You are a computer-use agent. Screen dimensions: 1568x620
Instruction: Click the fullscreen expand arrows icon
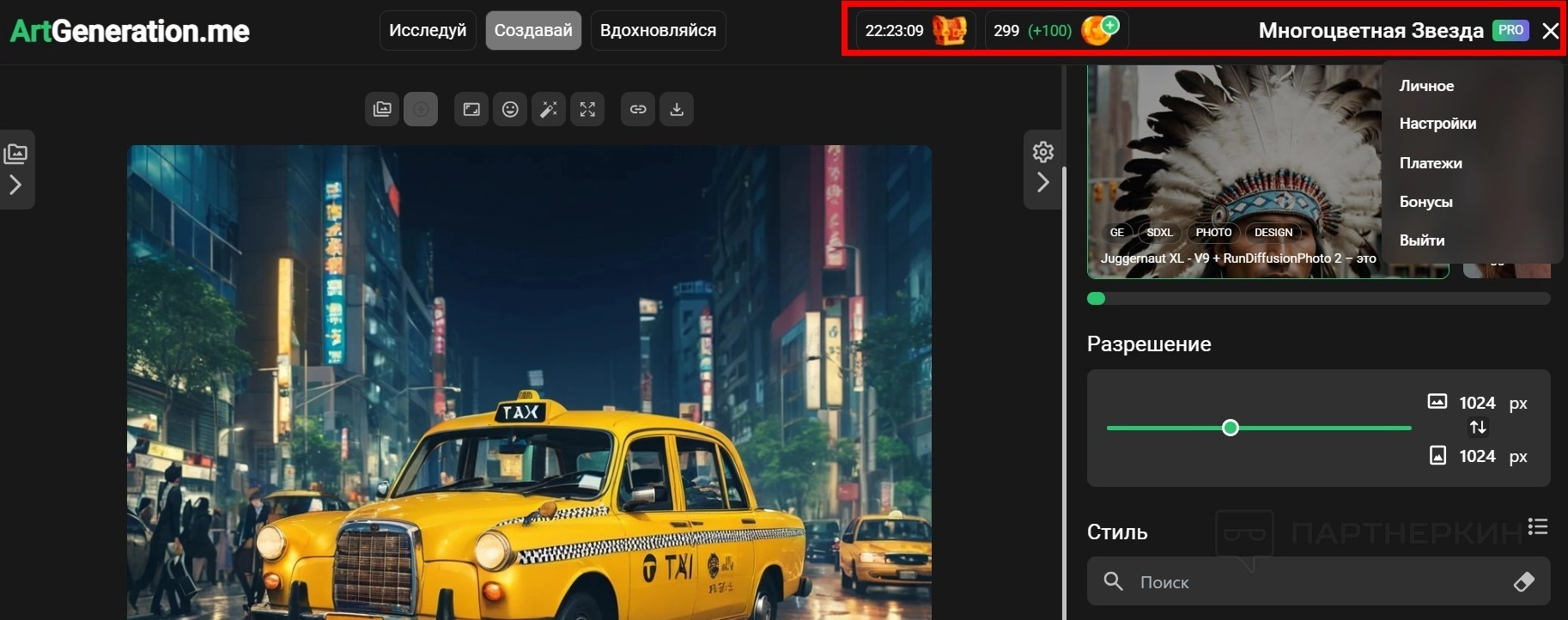pyautogui.click(x=587, y=109)
